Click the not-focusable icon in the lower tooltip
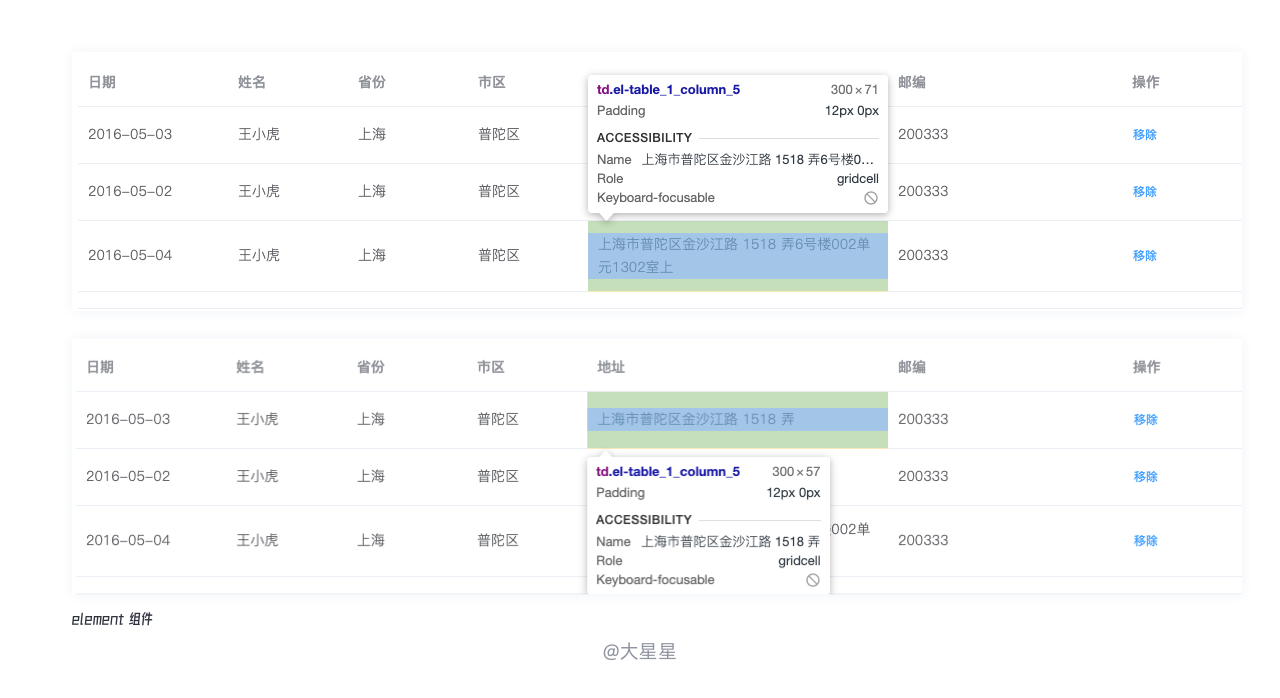1280x698 pixels. click(x=813, y=580)
